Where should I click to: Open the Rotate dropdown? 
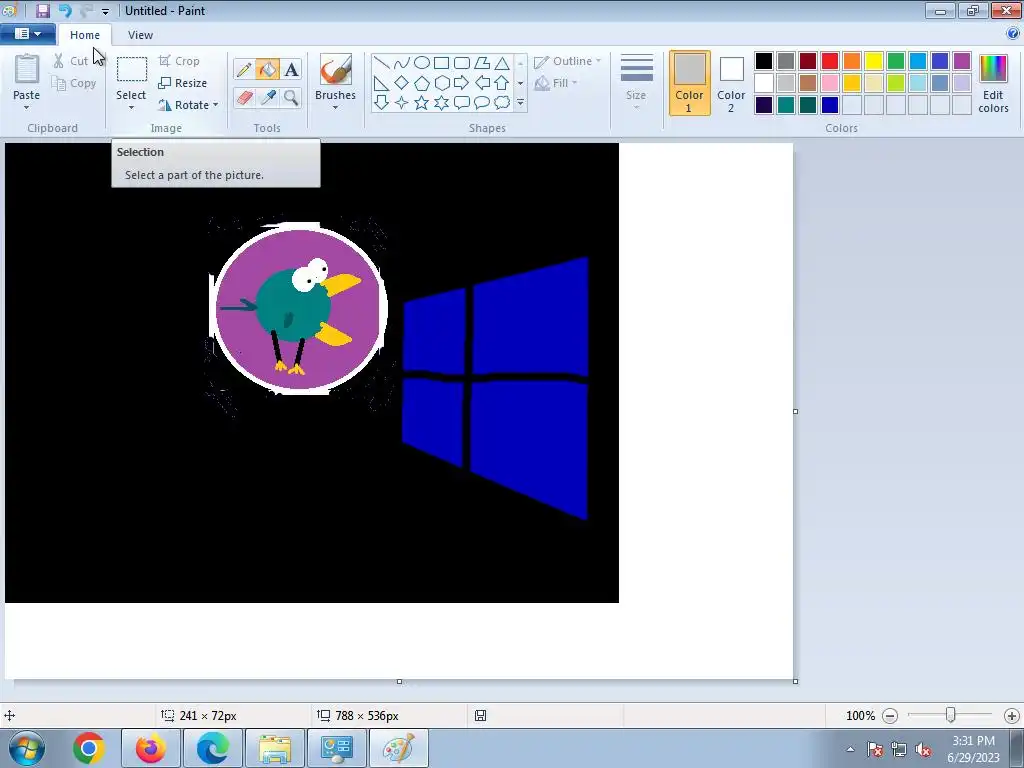[188, 104]
